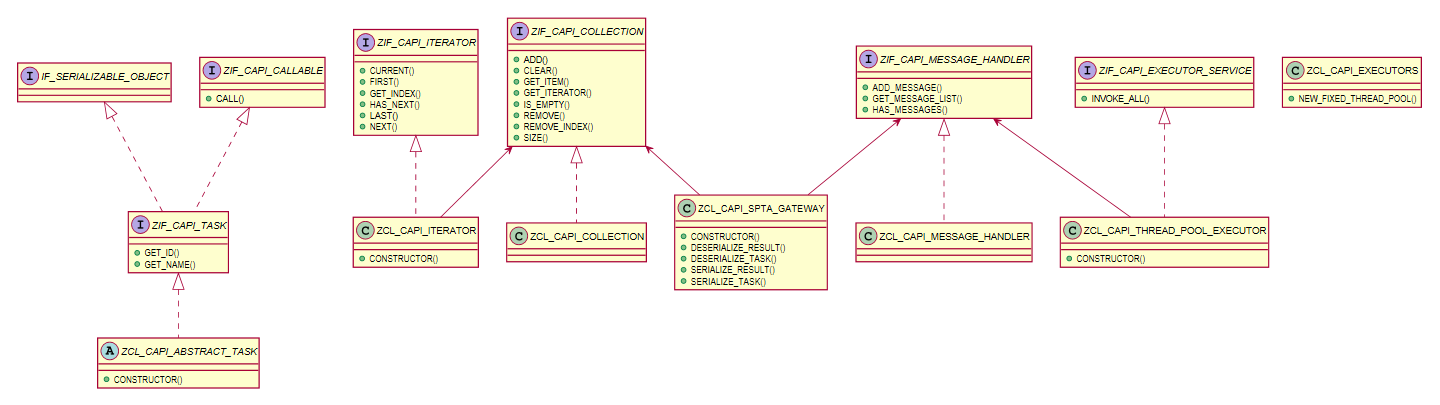Click the ZCL_CAPI_SPTA_GATEWAY class icon
Viewport: 1440px width, 405px height.
click(x=687, y=208)
